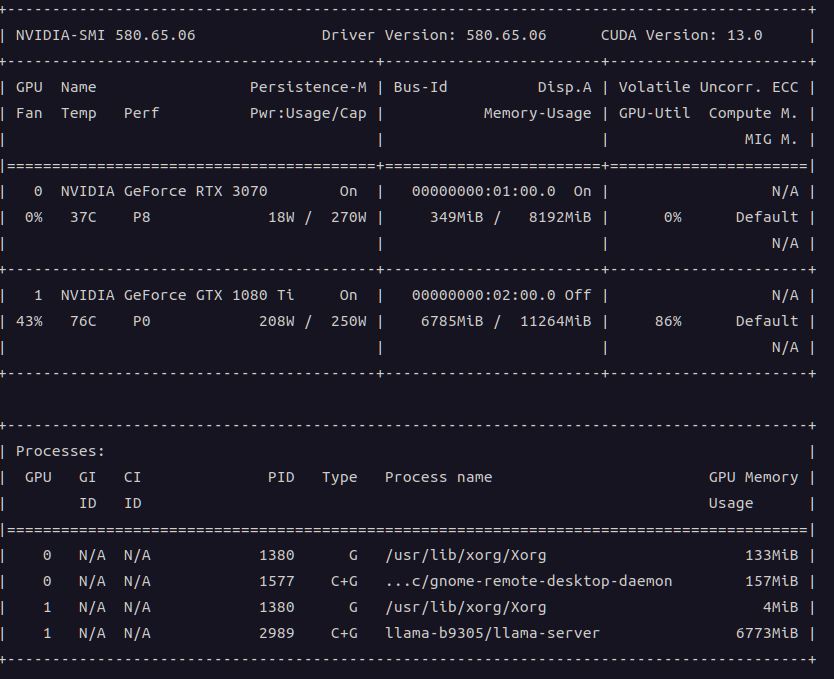This screenshot has height=679, width=834.
Task: Select the Process name column header
Action: coord(438,477)
